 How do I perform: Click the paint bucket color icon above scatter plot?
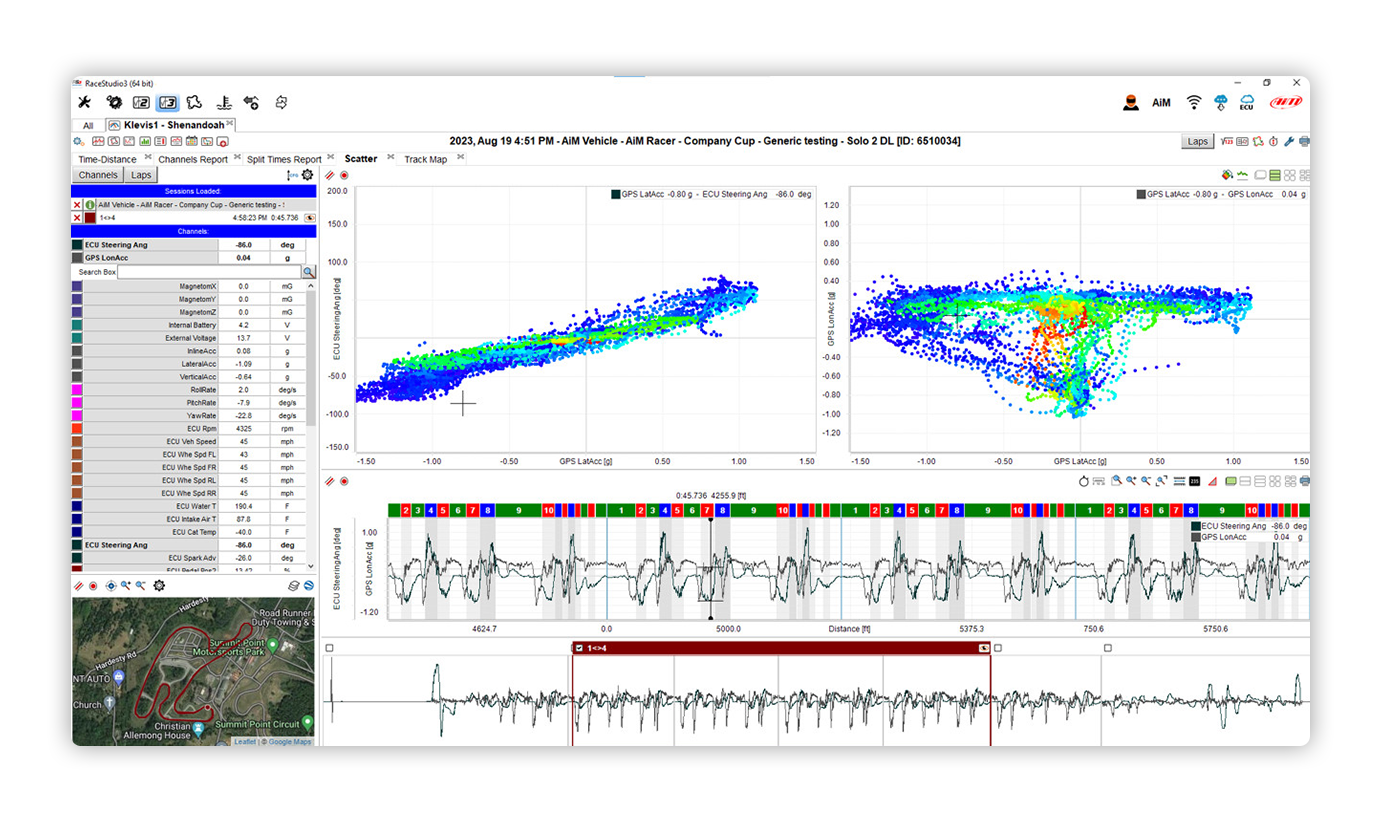tap(1228, 175)
